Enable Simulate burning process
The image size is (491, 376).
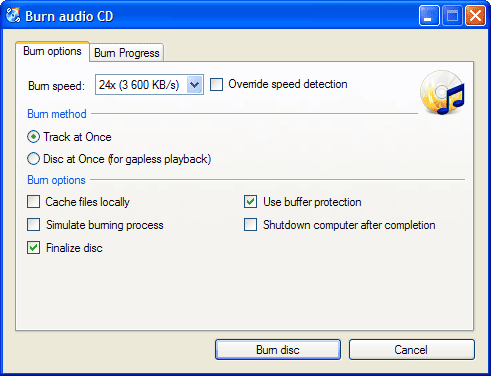tap(33, 225)
